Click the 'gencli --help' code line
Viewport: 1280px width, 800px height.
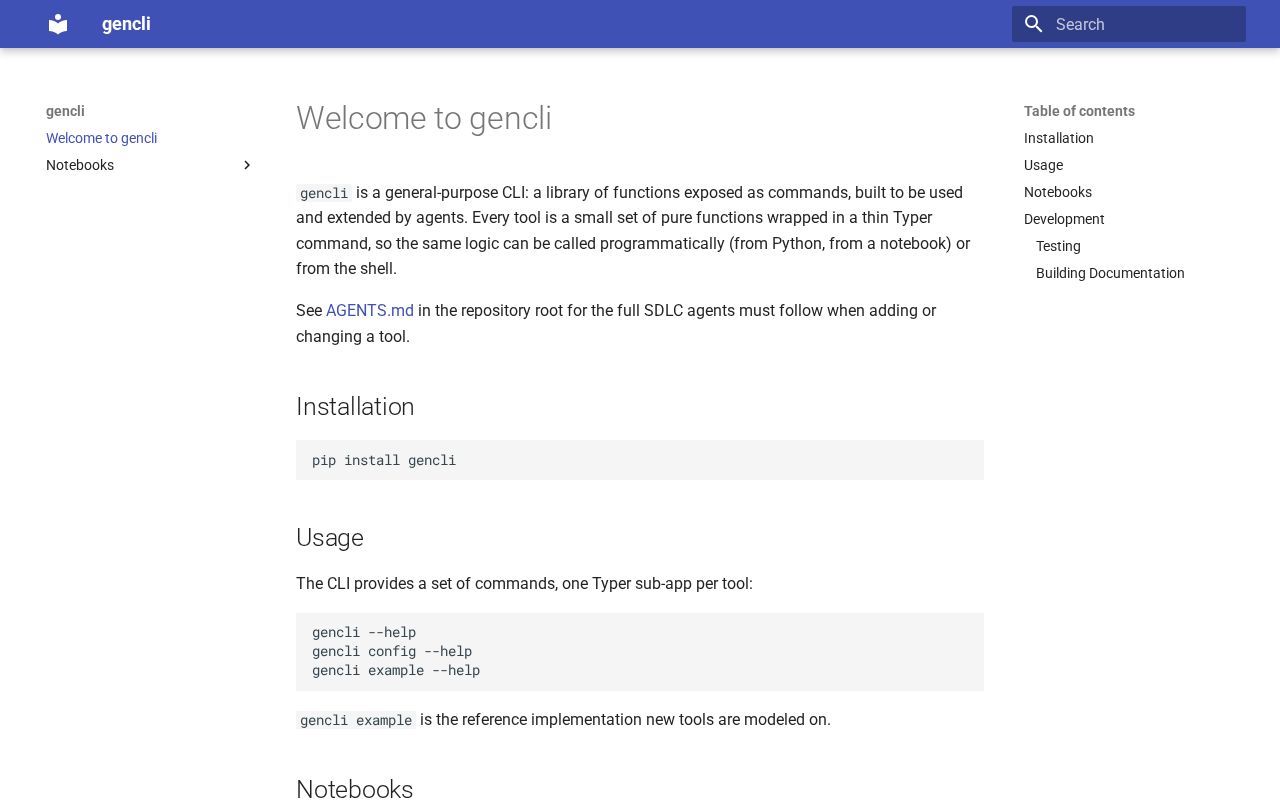(364, 632)
